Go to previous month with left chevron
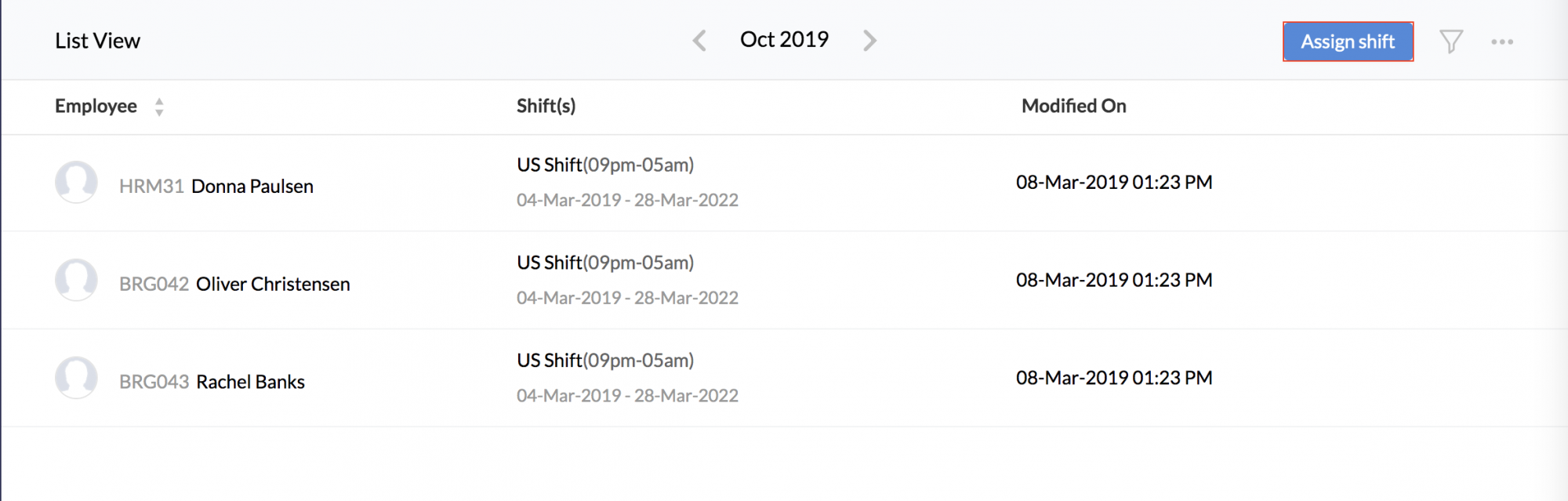The height and width of the screenshot is (501, 1568). pos(699,41)
